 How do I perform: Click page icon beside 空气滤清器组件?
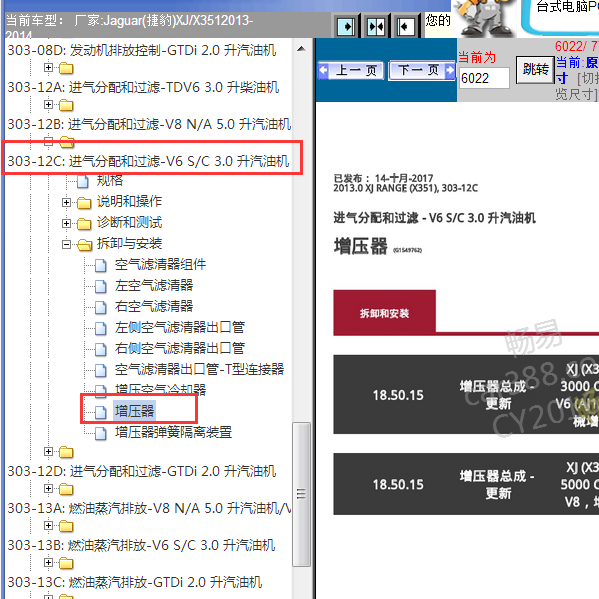point(101,265)
